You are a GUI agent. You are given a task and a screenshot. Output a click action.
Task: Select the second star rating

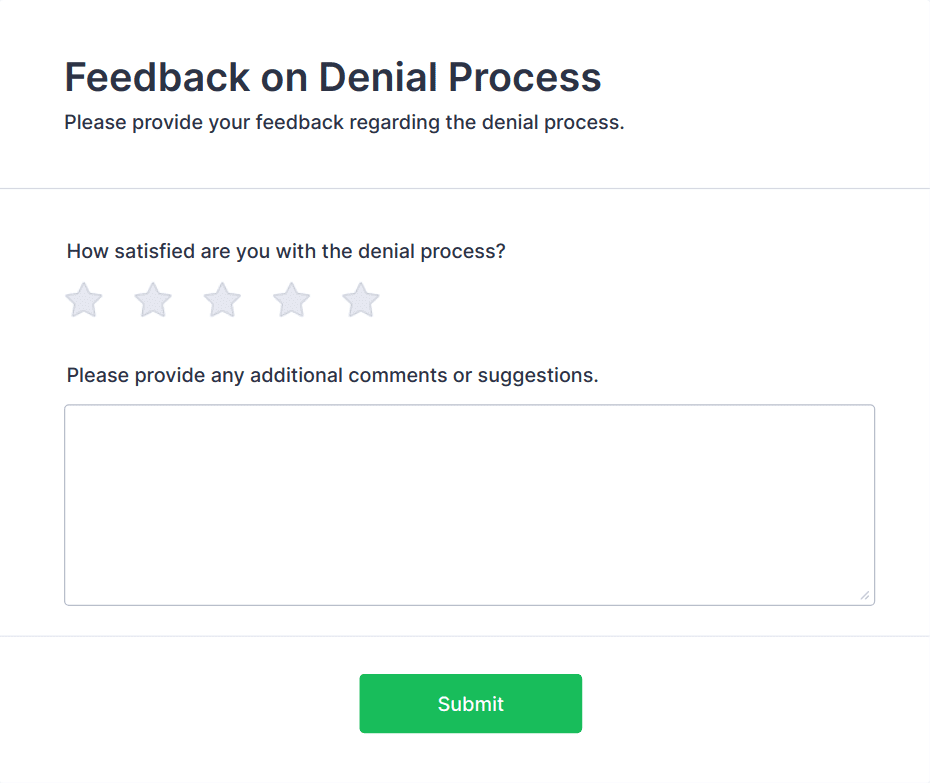[x=153, y=300]
